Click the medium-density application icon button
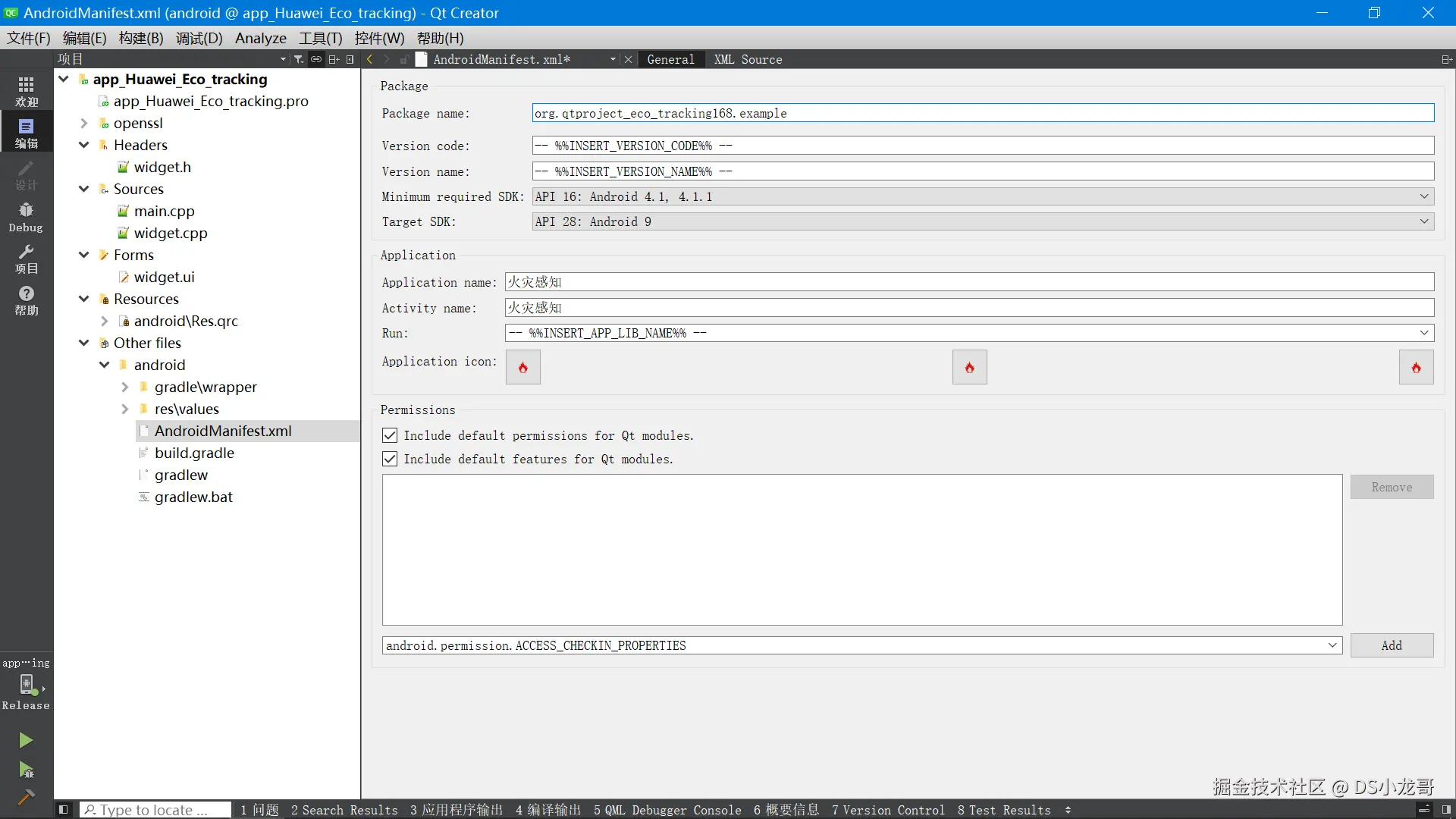Image resolution: width=1456 pixels, height=819 pixels. coord(969,367)
